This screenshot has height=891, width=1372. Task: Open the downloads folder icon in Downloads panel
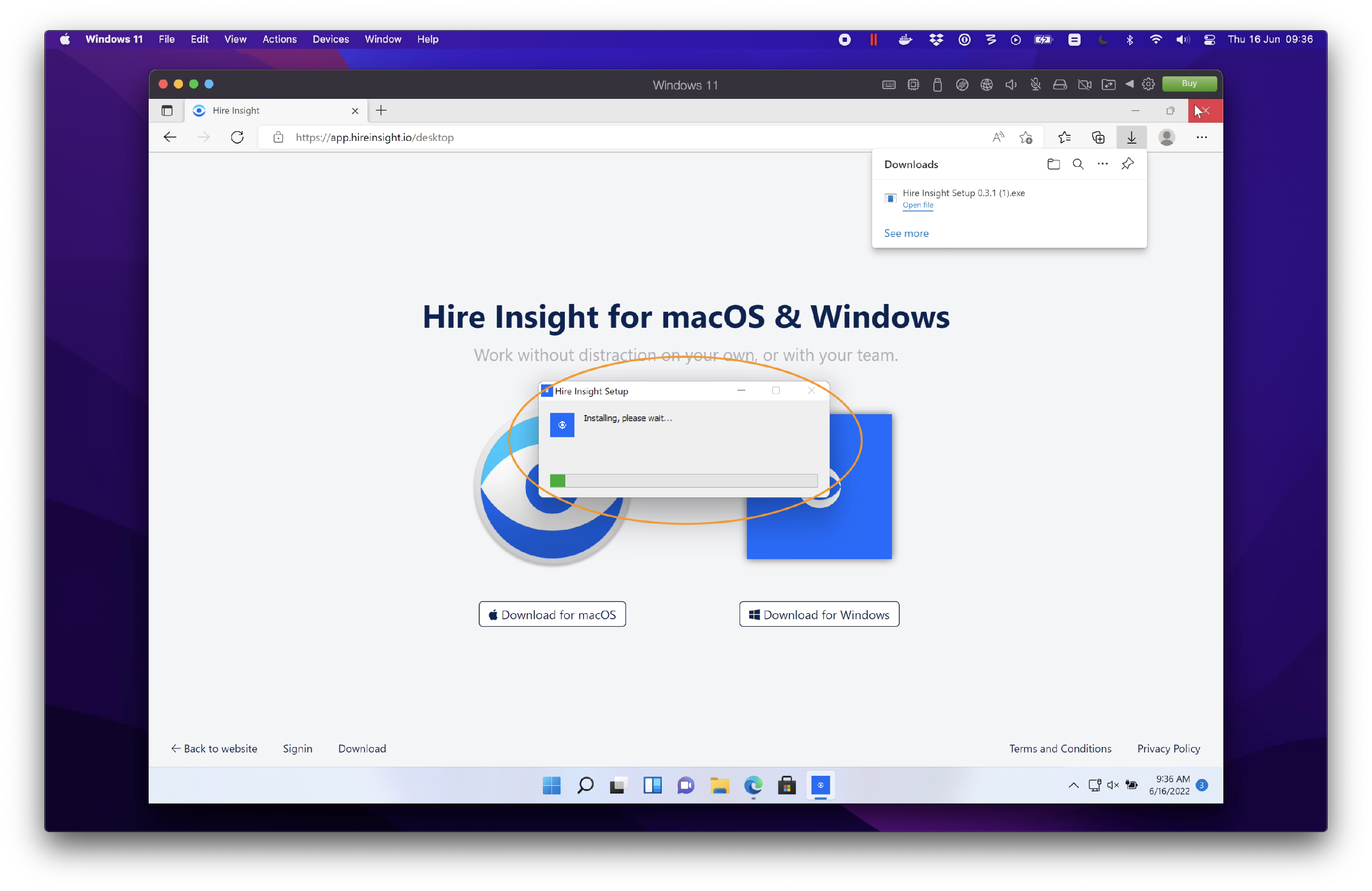pyautogui.click(x=1053, y=164)
